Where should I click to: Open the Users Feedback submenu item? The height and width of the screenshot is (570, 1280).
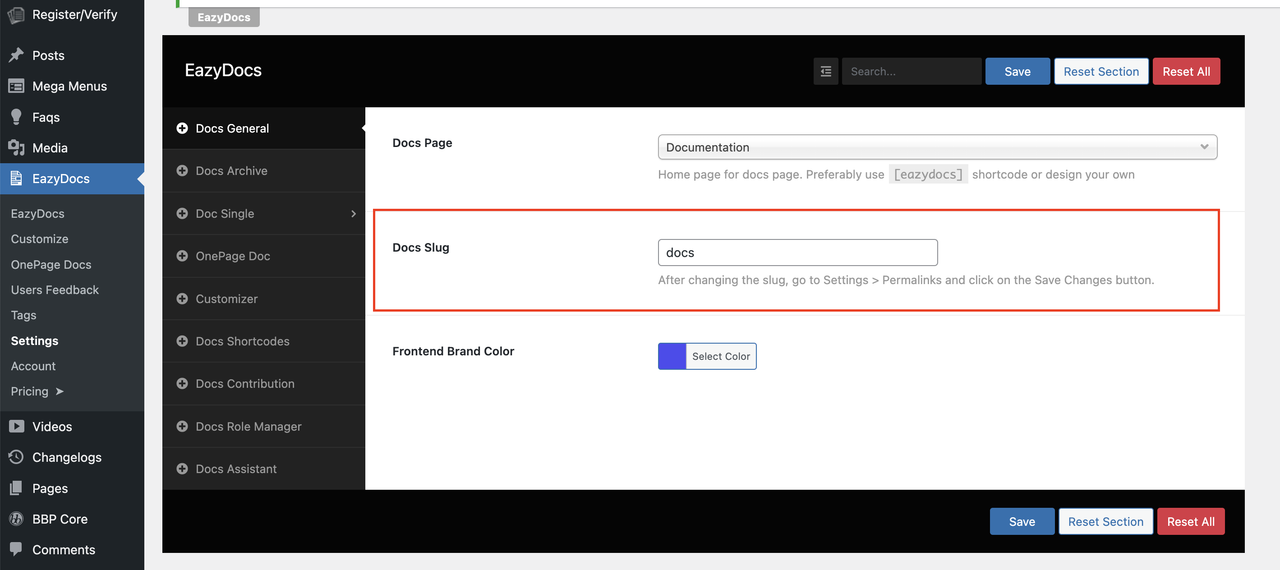(x=55, y=290)
